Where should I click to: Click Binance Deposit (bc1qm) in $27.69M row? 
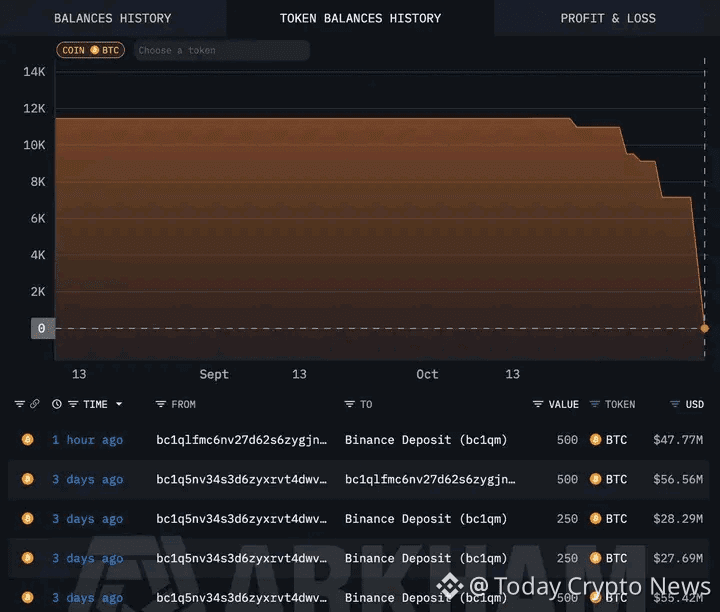click(426, 558)
